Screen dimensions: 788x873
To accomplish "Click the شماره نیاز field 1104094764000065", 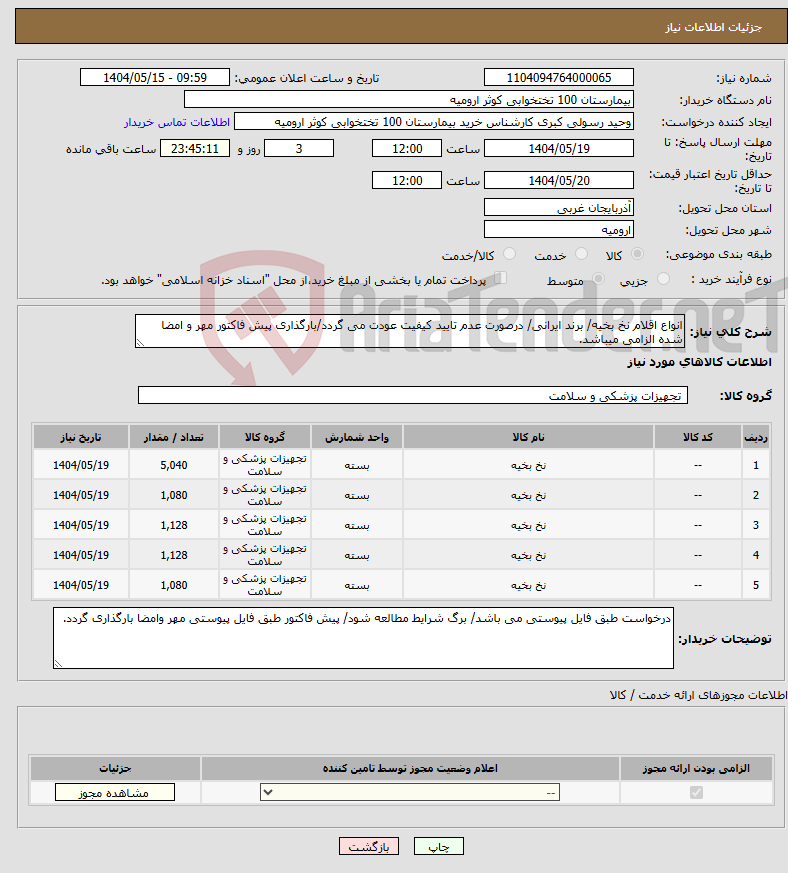I will tap(559, 77).
